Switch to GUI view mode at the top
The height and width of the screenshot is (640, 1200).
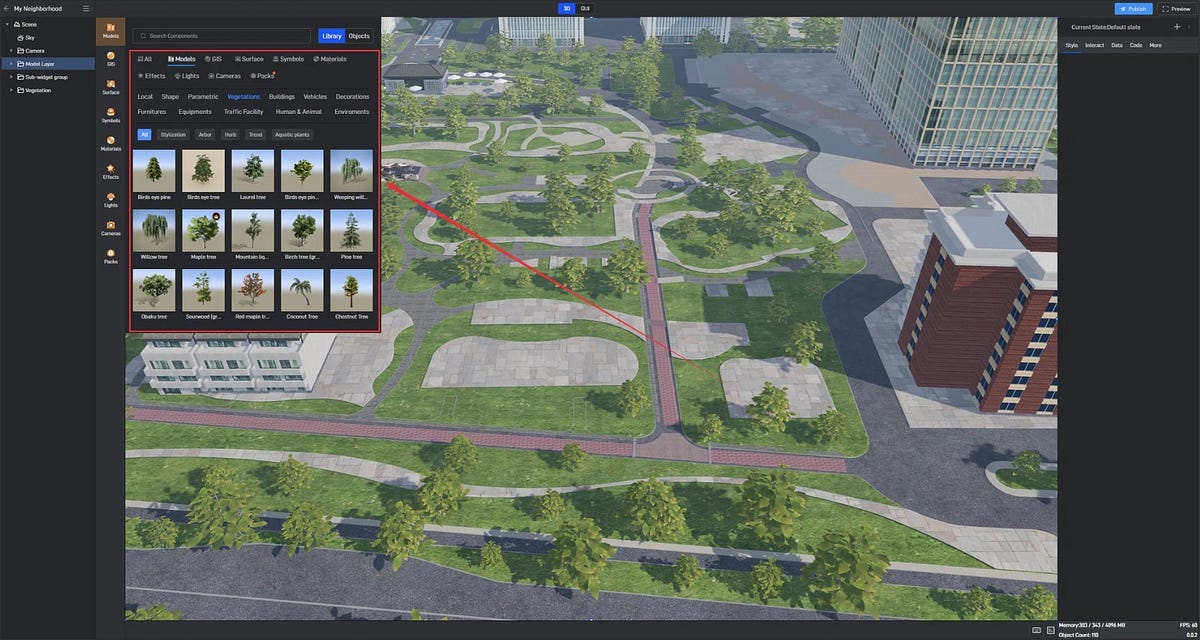tap(584, 8)
